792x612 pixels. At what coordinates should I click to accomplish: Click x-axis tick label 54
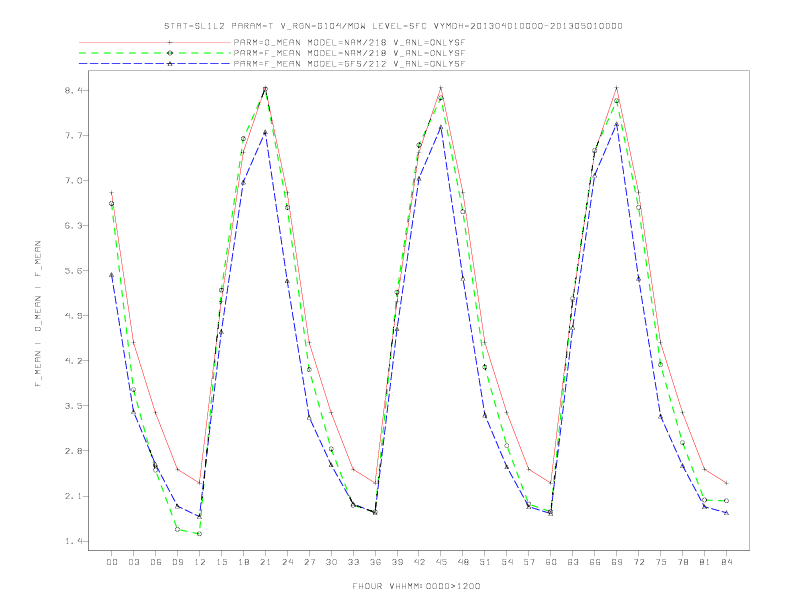click(507, 562)
